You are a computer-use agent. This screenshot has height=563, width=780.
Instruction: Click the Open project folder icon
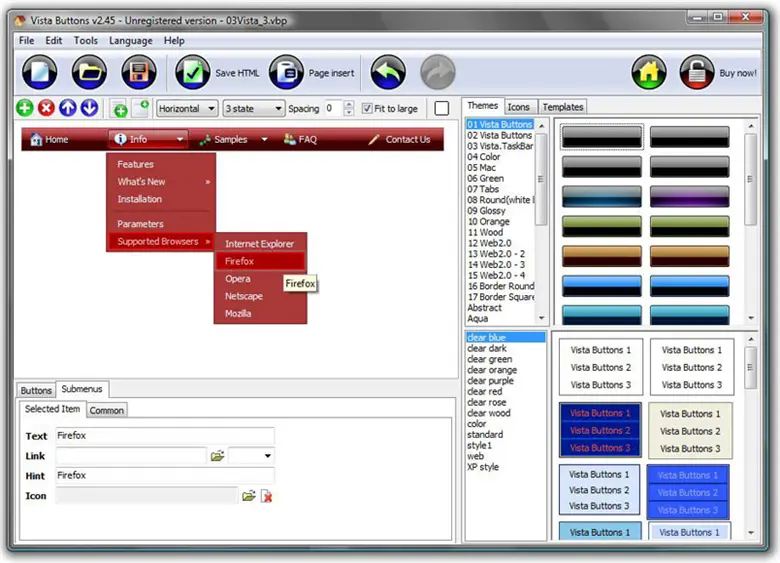click(x=89, y=73)
